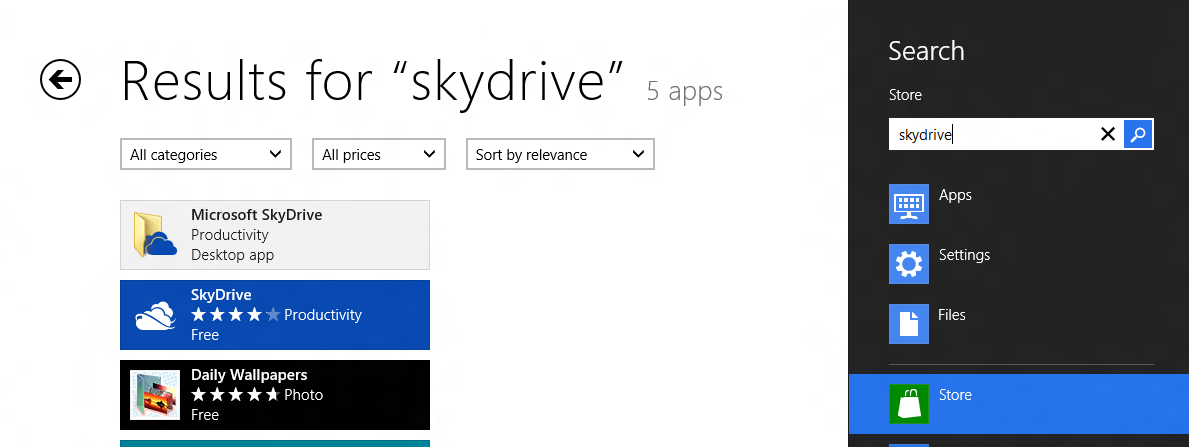Click the 'Desktop app' text
Image resolution: width=1190 pixels, height=447 pixels.
click(232, 255)
